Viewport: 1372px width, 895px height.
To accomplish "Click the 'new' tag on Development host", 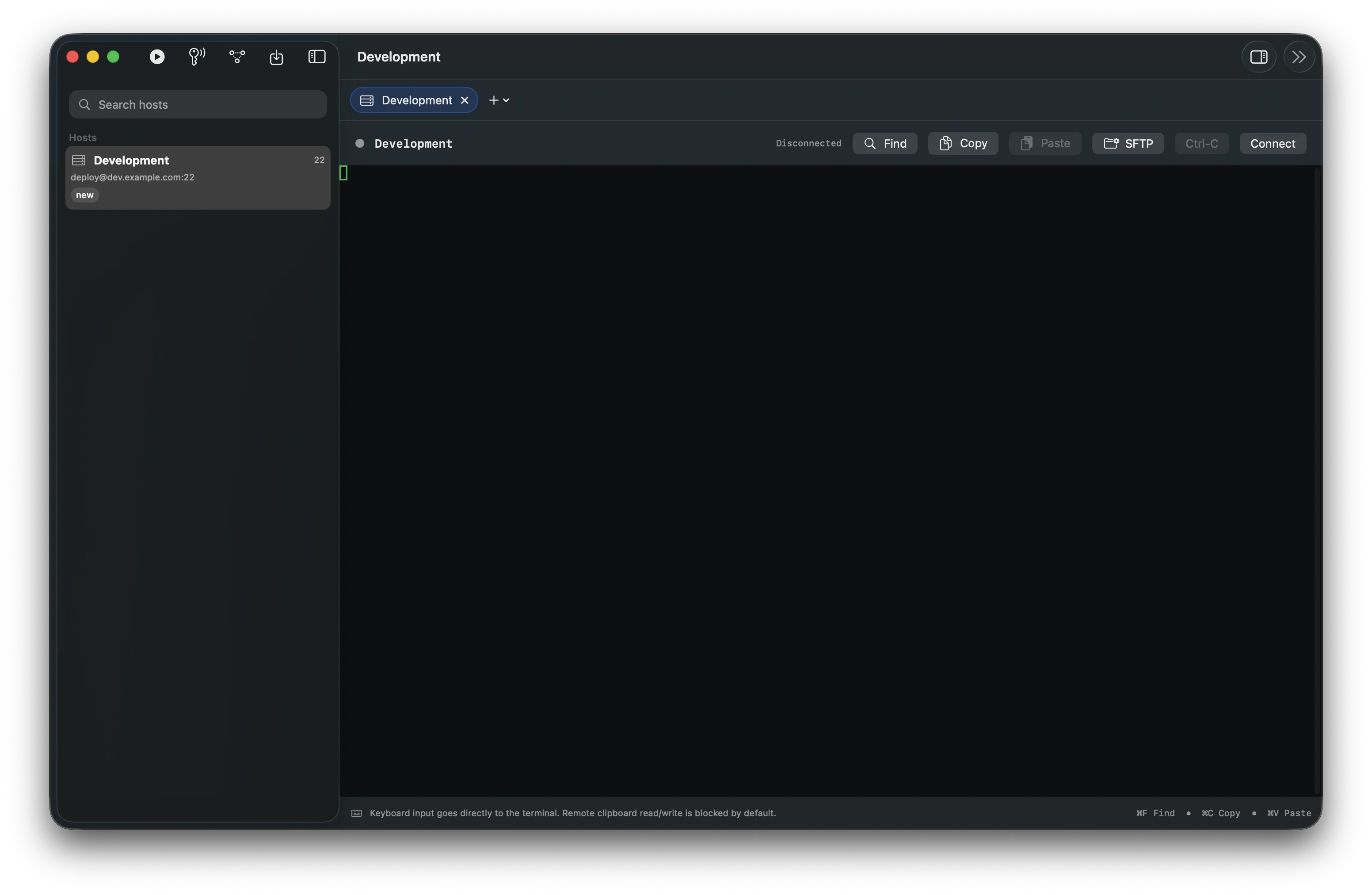I will pyautogui.click(x=85, y=195).
